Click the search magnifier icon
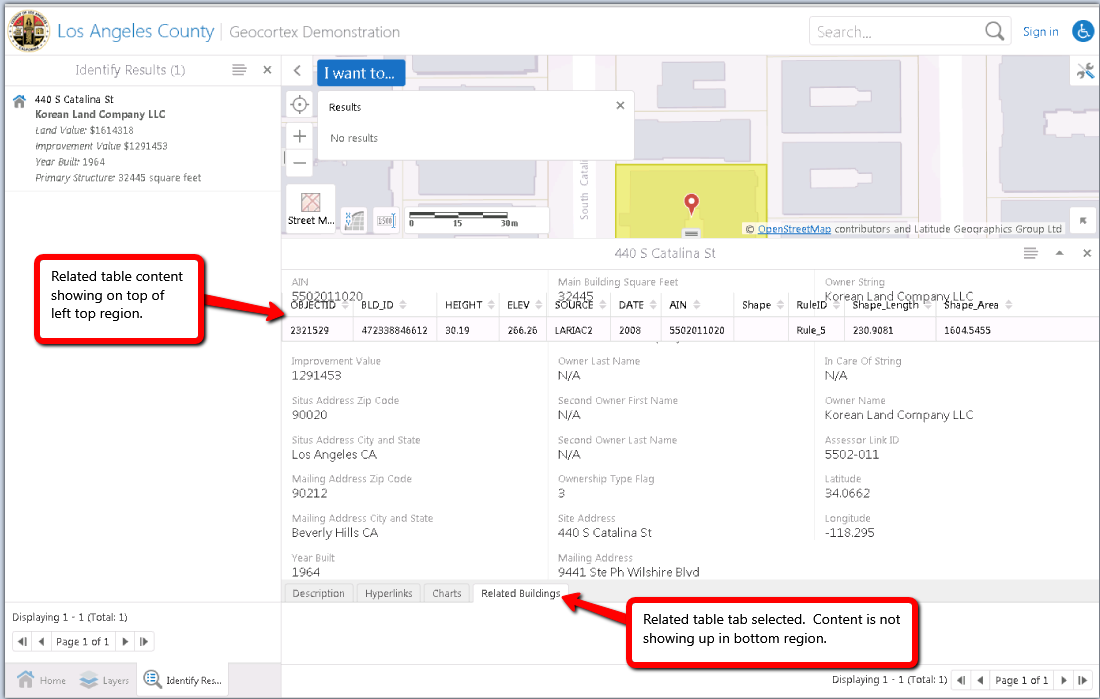 pos(994,32)
